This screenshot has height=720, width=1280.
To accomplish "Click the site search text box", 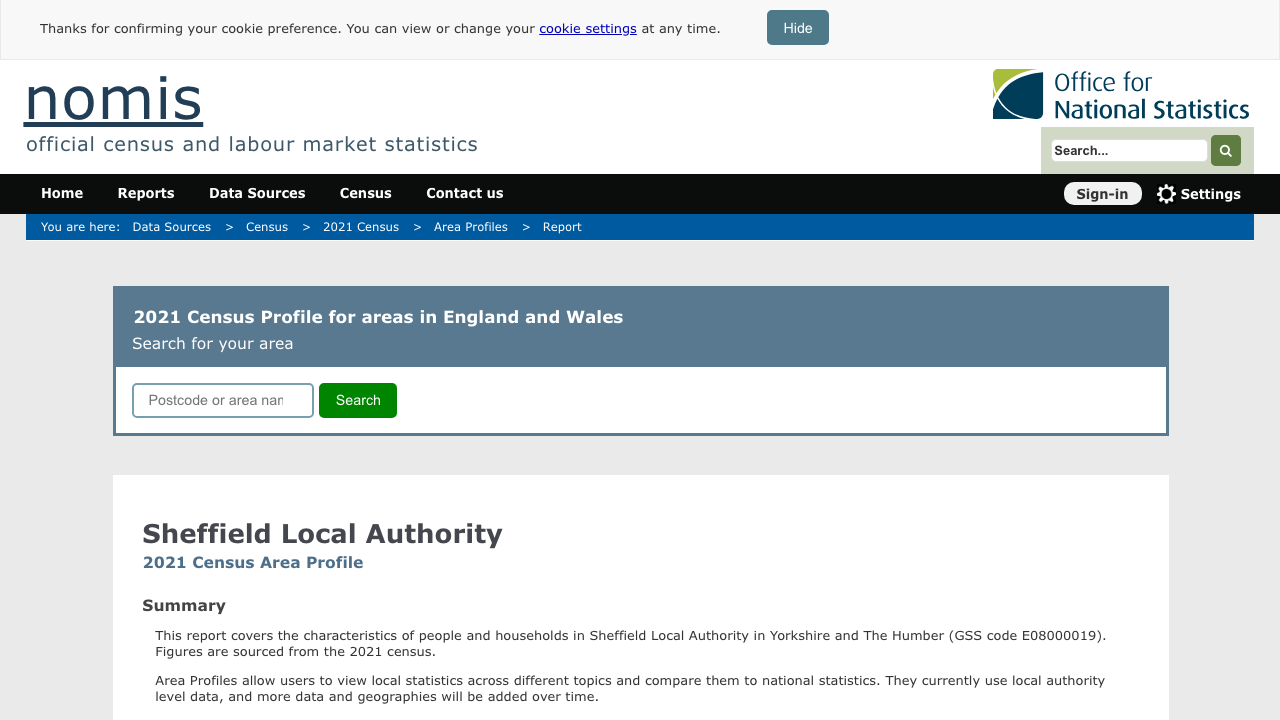I will pyautogui.click(x=1128, y=150).
